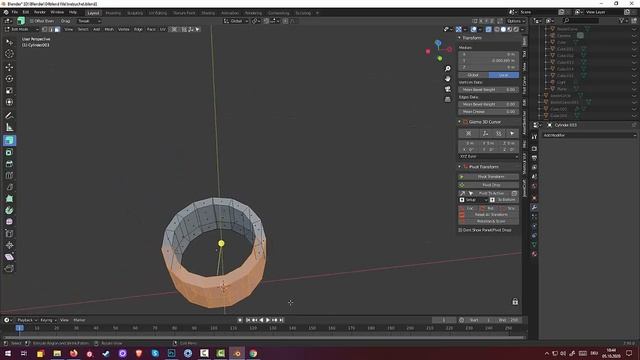Switch to face select mode
The image size is (640, 360).
(57, 29)
